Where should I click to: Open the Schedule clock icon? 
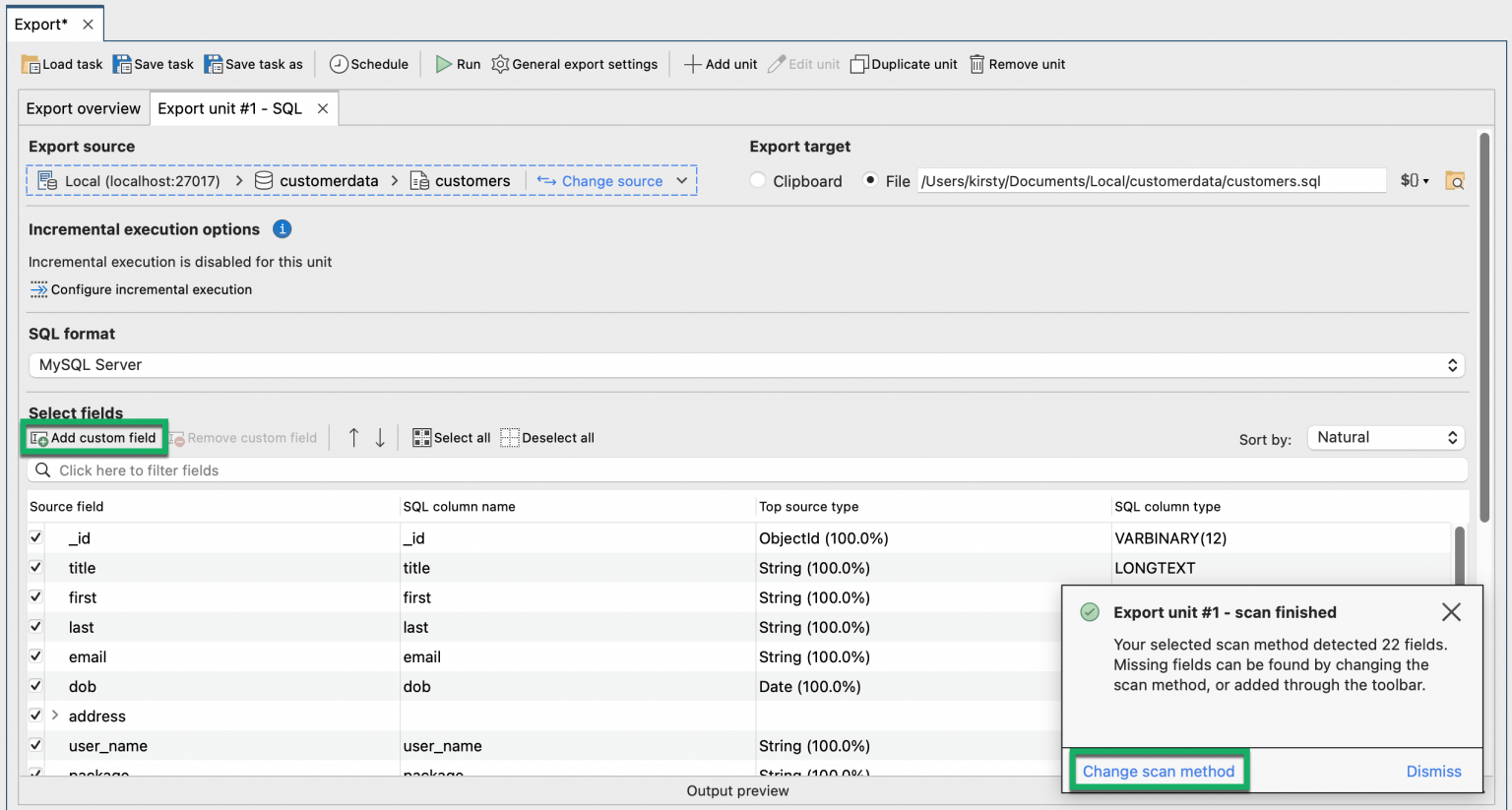(339, 64)
